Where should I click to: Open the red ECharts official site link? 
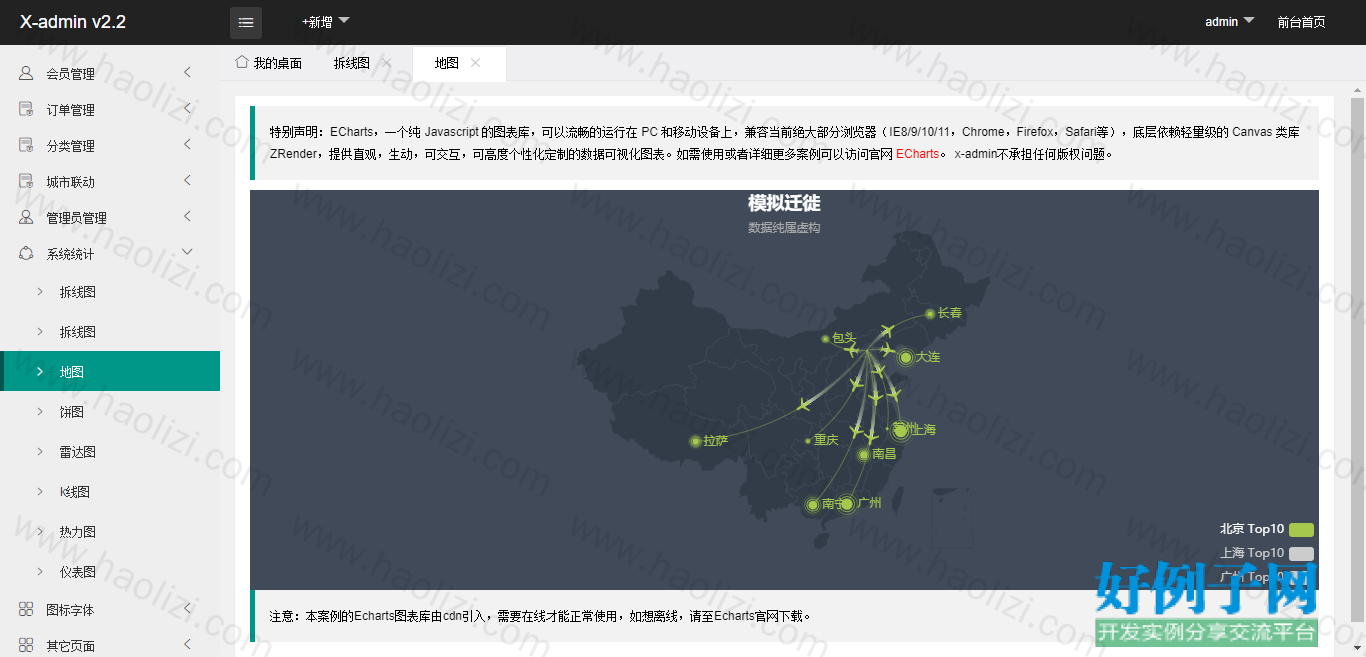[x=917, y=154]
